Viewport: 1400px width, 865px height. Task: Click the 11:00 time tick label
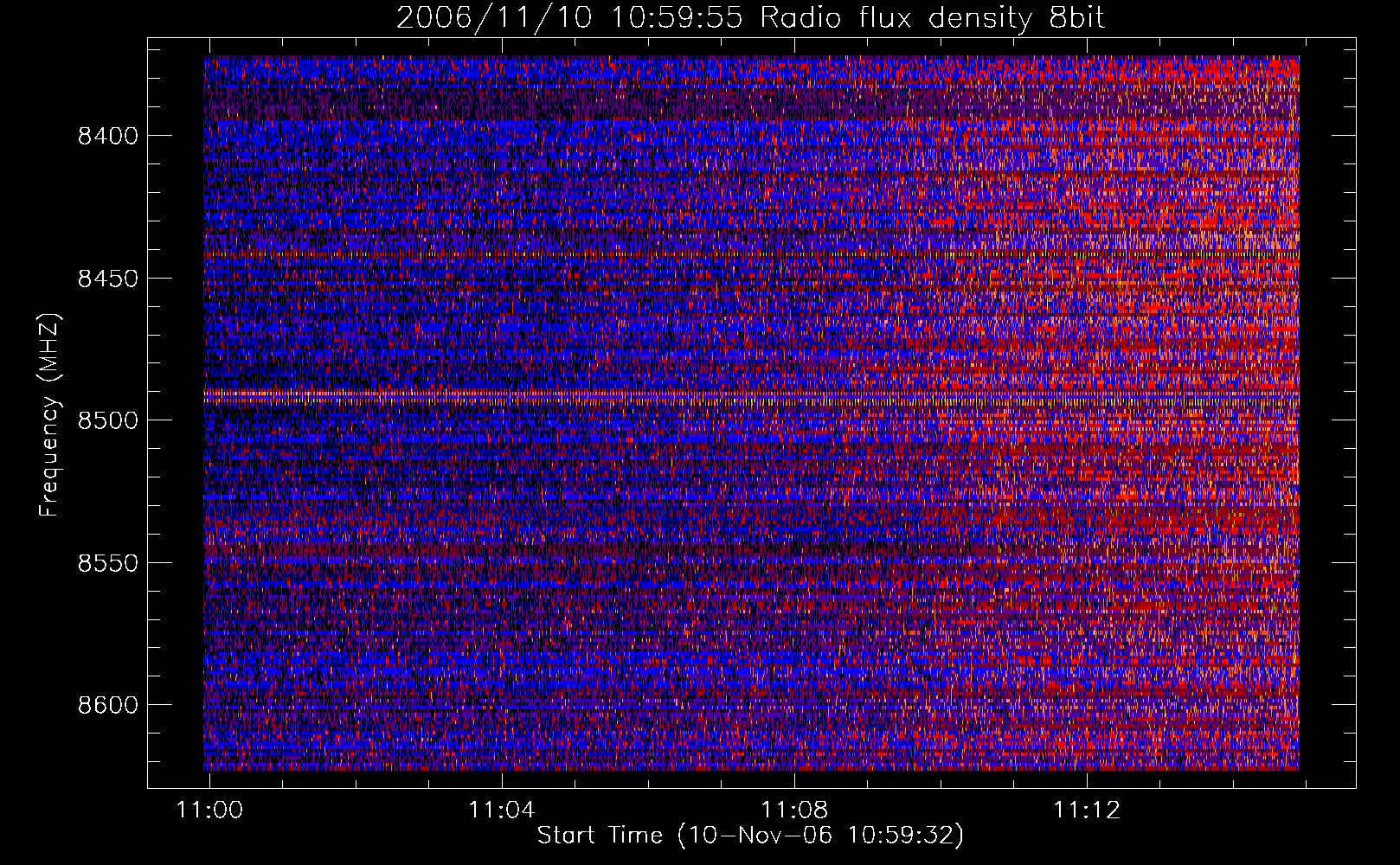[209, 810]
